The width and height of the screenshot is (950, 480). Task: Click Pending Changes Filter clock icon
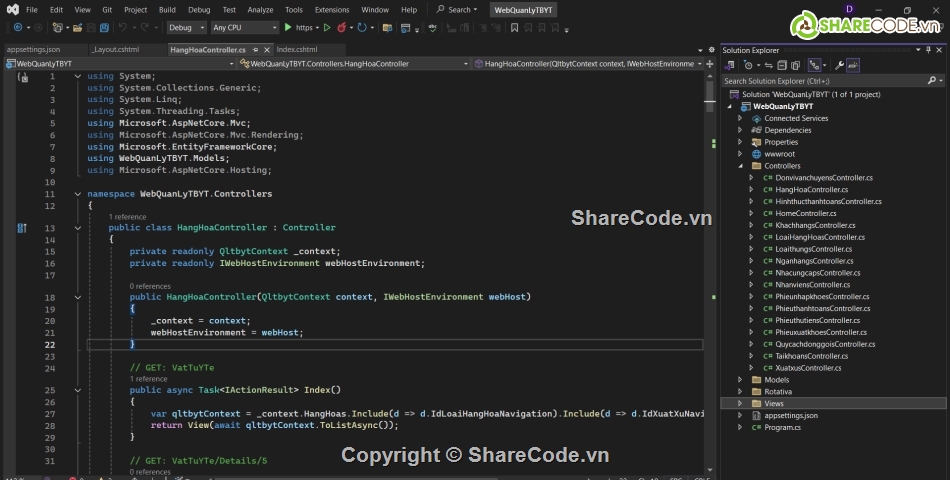pos(748,65)
